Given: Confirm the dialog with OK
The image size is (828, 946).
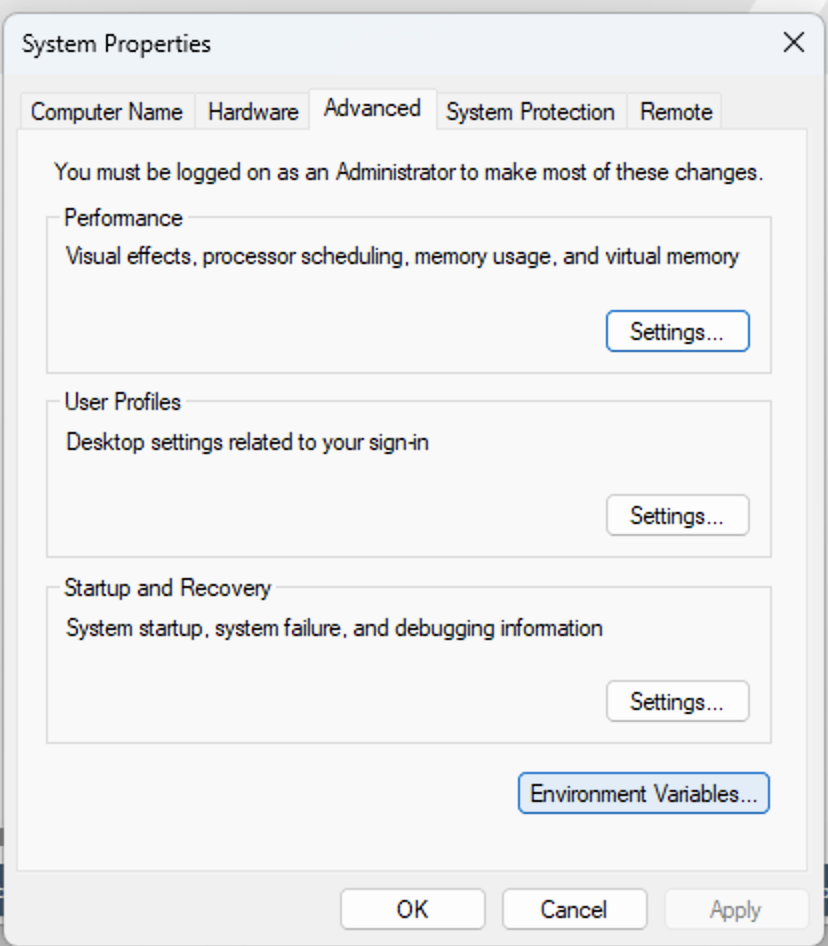Looking at the screenshot, I should tap(413, 909).
